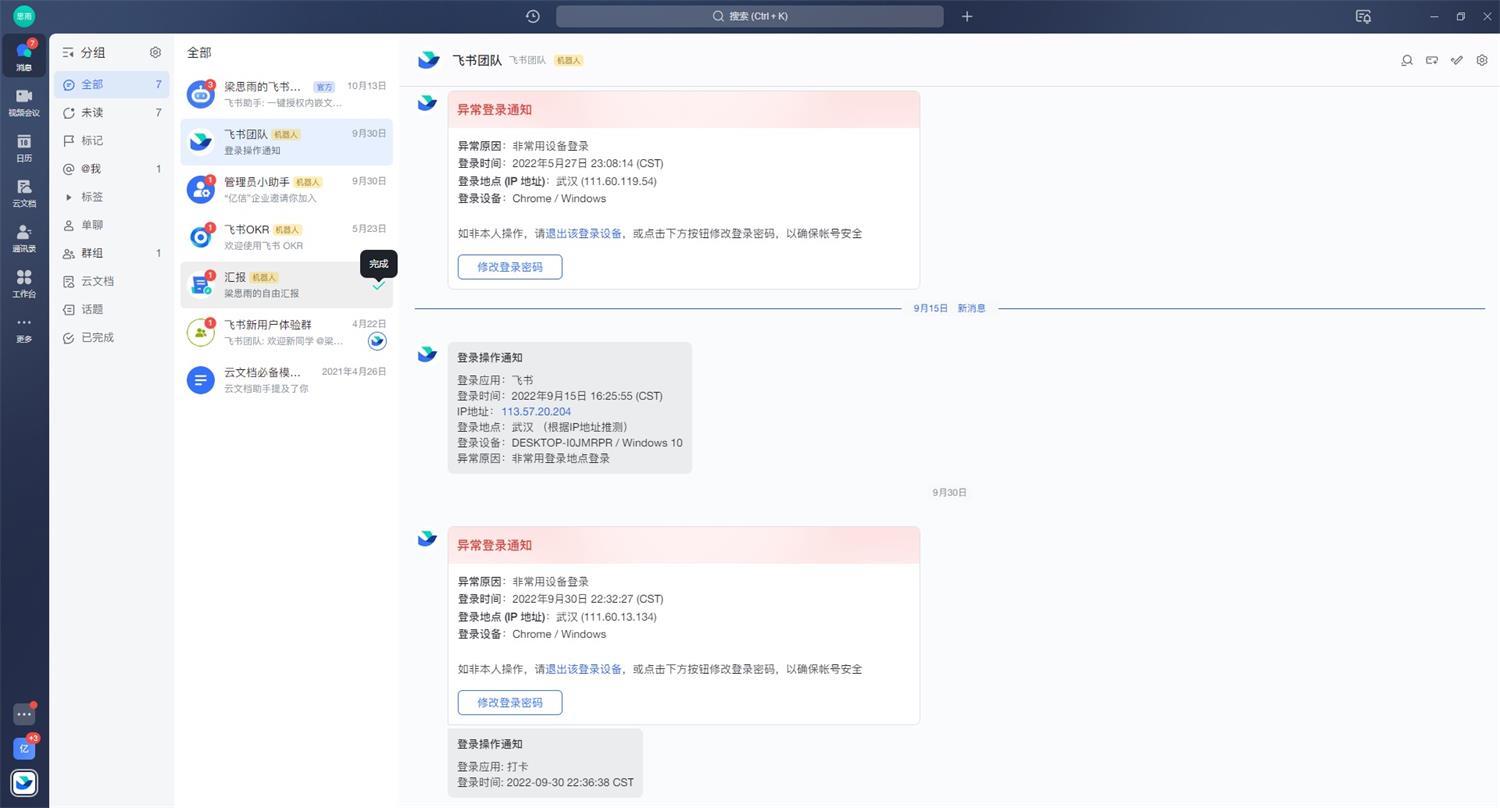Open 飞书新用户体验群 chat
1500x808 pixels.
point(286,332)
